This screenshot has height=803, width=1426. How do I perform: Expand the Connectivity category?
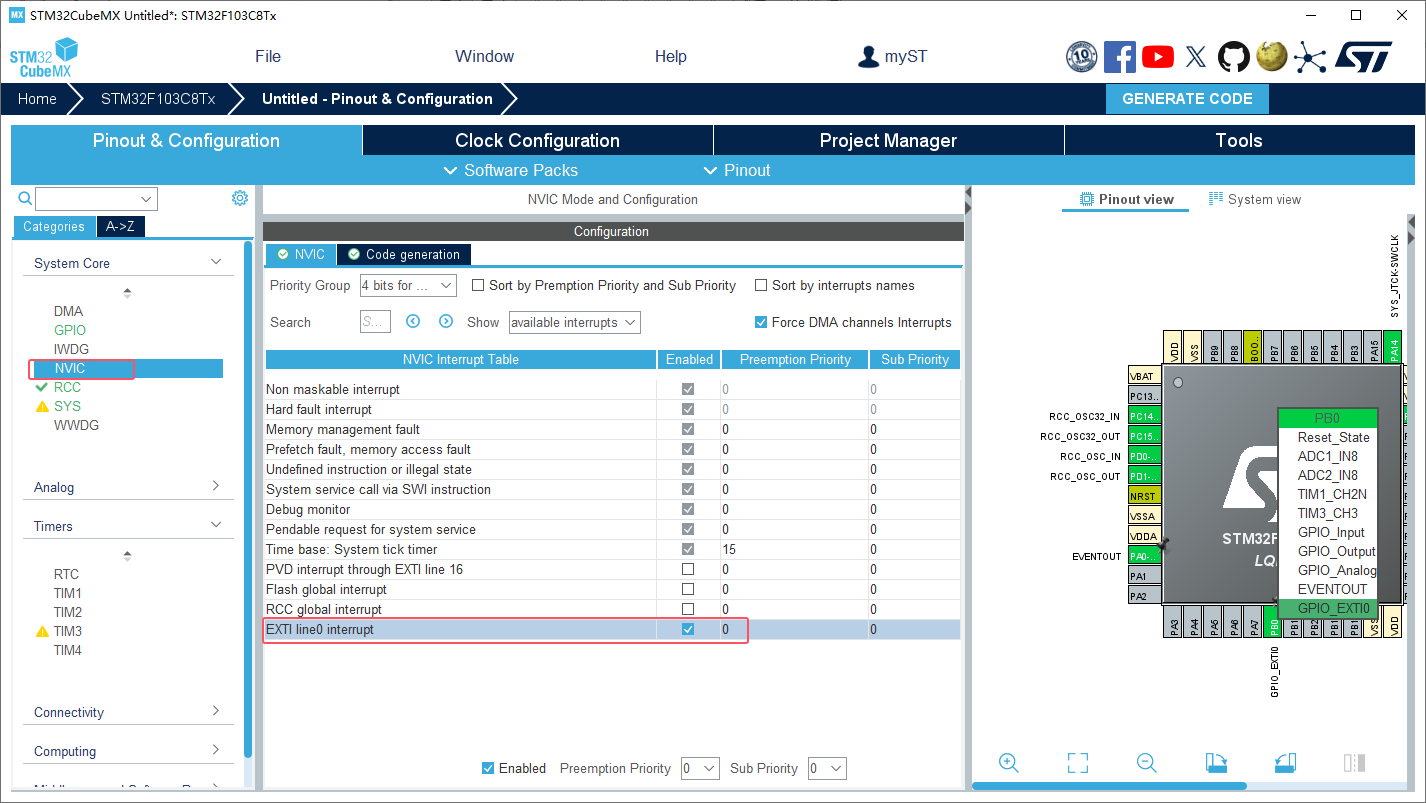(x=216, y=711)
